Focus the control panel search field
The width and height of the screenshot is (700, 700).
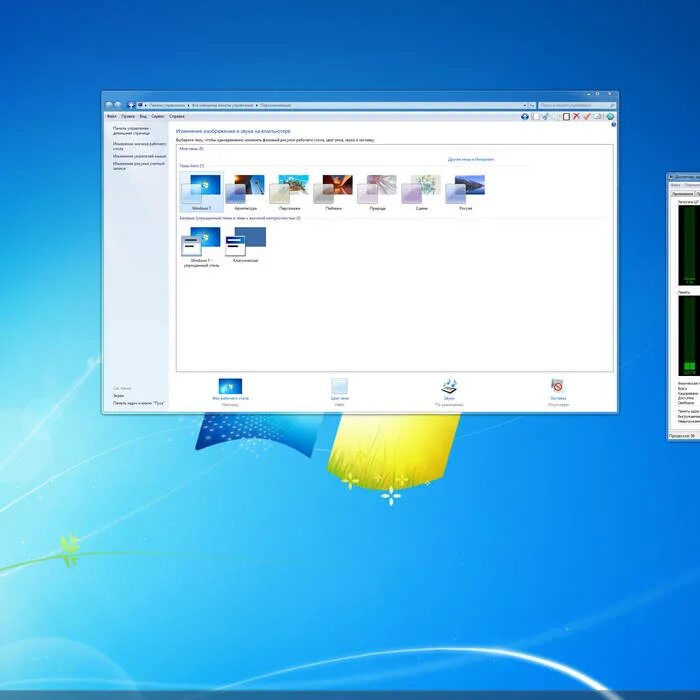pos(577,105)
